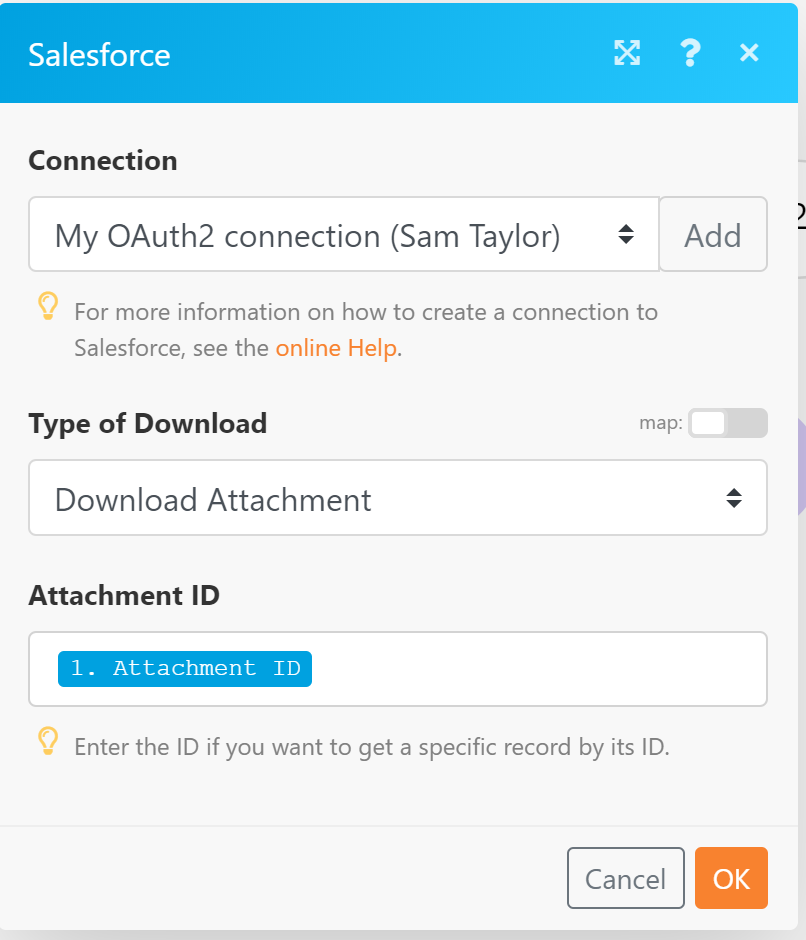Expand the Salesforce dialog to full screen
Viewport: 806px width, 940px height.
pos(627,53)
